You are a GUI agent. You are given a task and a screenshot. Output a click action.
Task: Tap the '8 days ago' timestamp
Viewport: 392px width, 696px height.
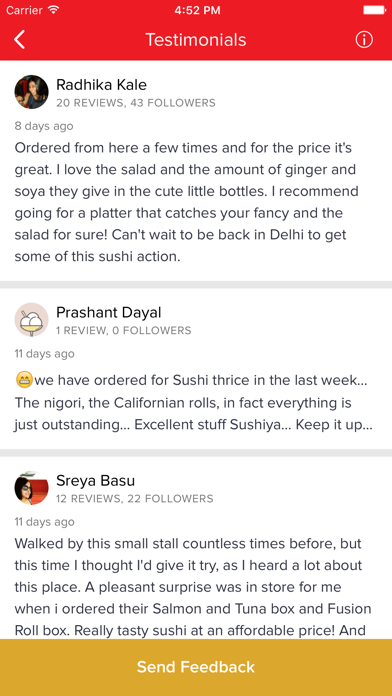coord(44,126)
